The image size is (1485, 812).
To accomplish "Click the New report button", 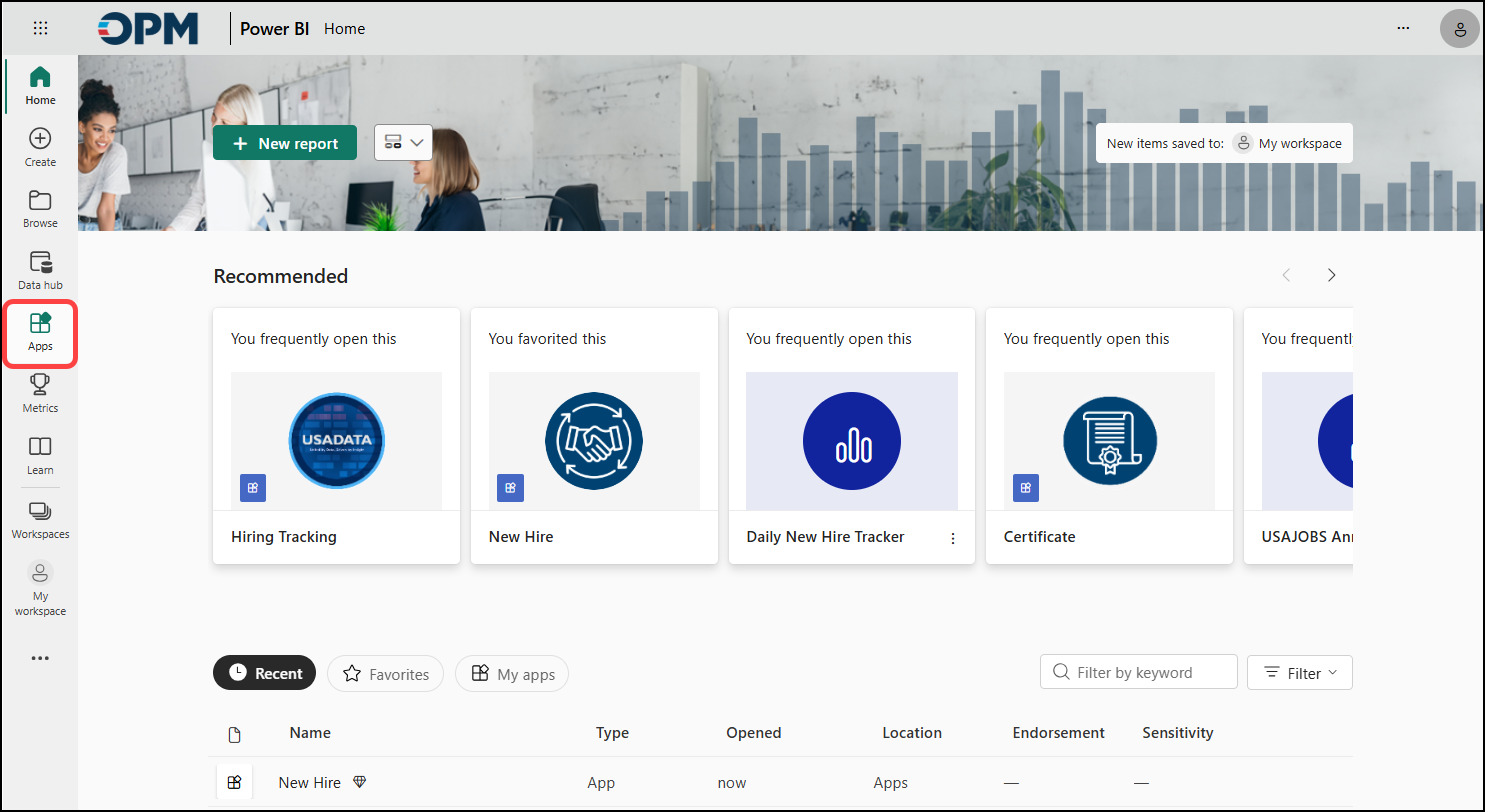I will [285, 143].
